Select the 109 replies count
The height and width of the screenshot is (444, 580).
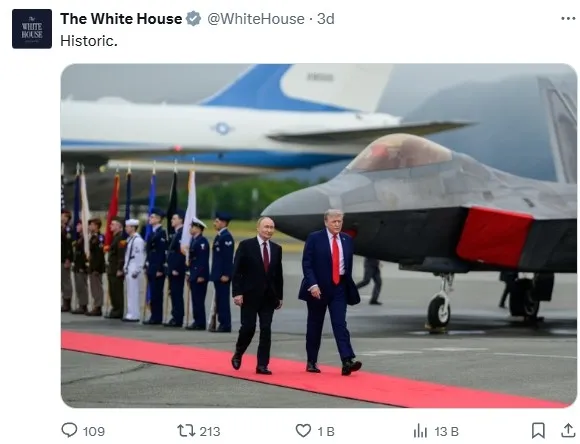(x=94, y=431)
